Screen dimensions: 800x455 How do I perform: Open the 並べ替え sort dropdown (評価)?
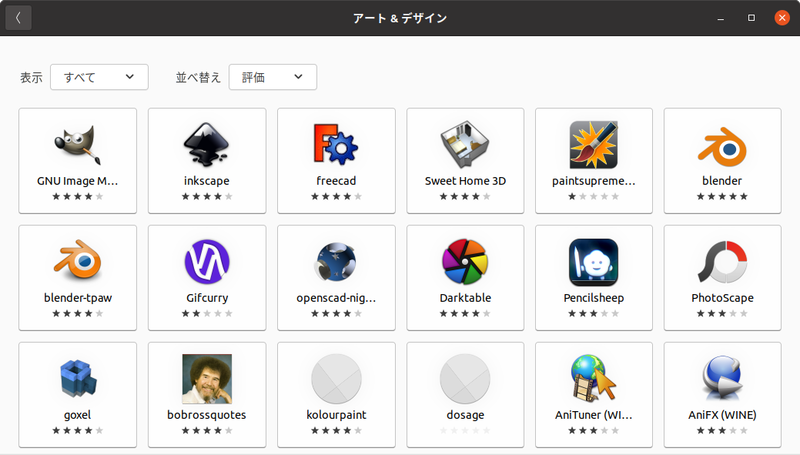click(x=272, y=77)
